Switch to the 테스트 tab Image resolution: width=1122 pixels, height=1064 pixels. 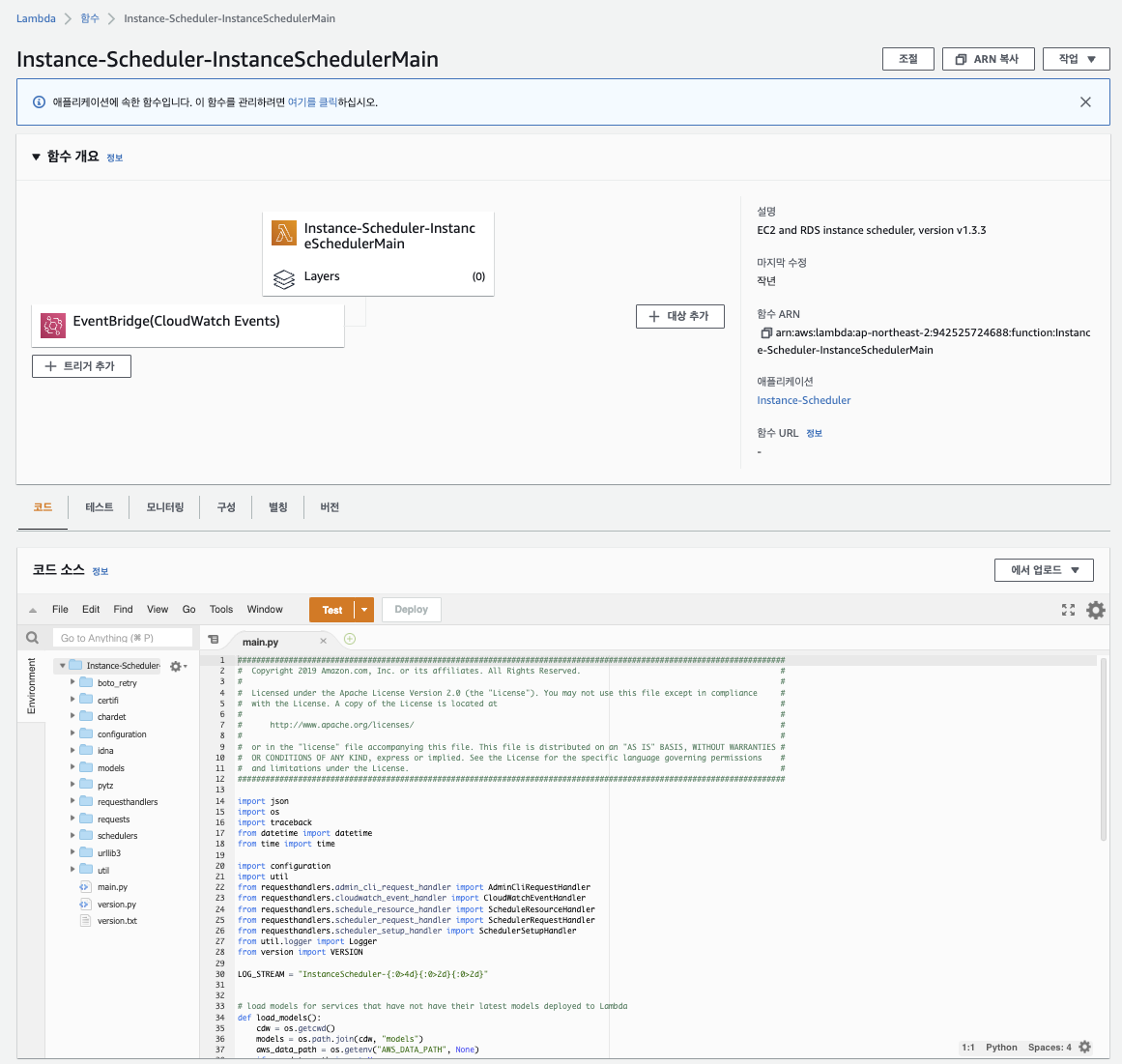pyautogui.click(x=99, y=507)
